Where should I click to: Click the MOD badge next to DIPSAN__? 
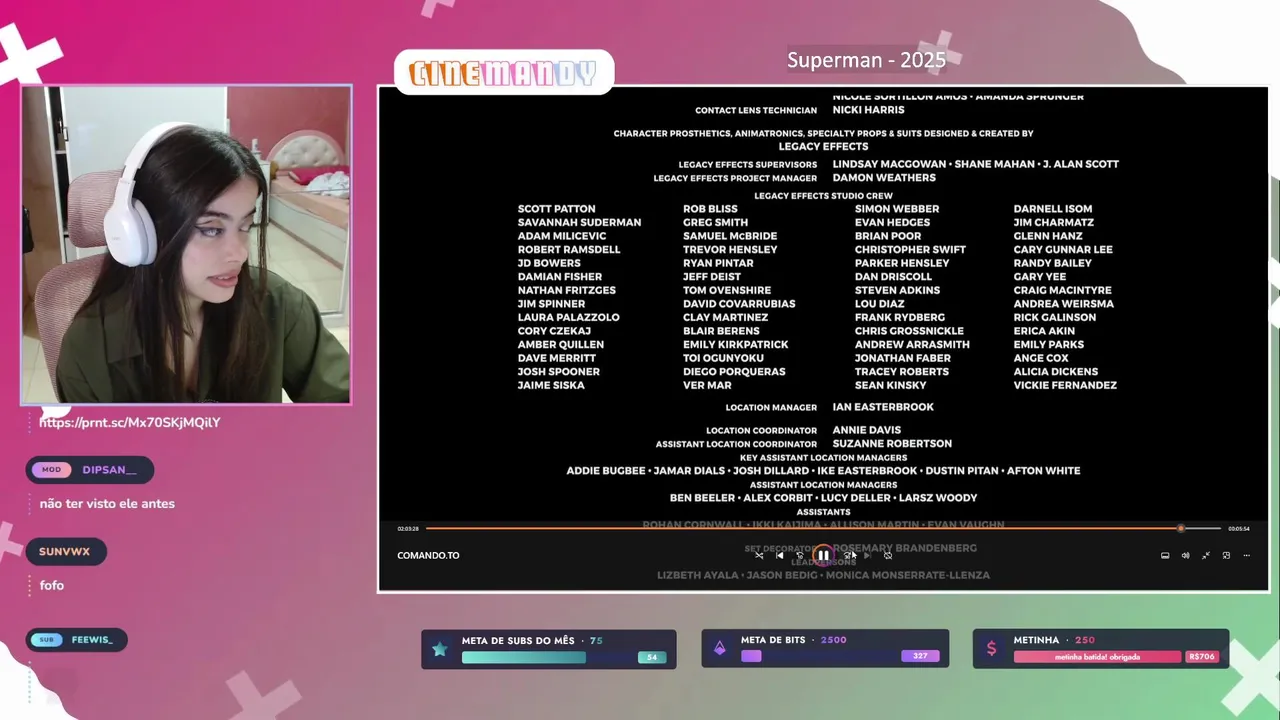point(51,469)
